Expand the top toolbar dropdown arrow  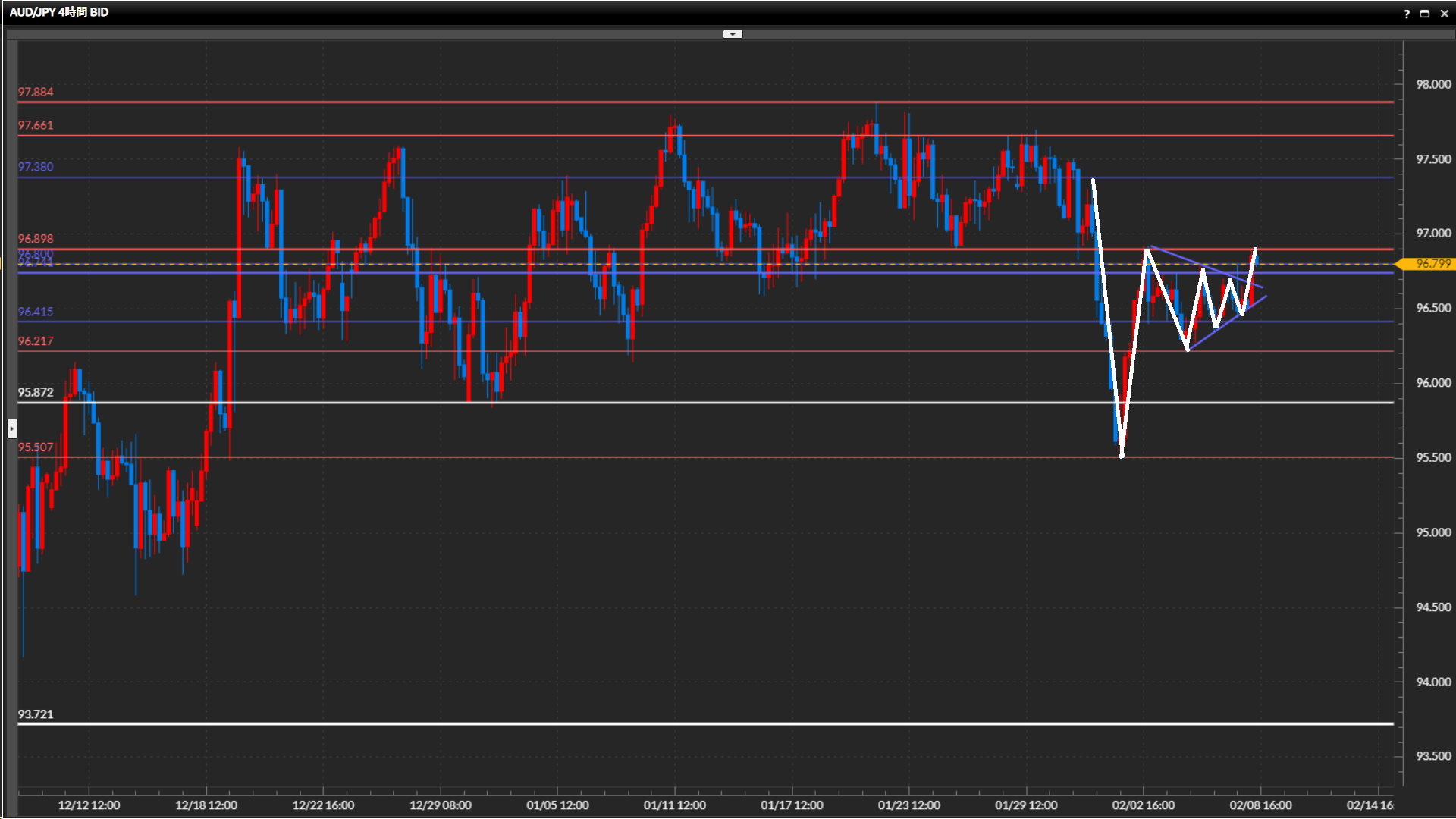(x=733, y=34)
